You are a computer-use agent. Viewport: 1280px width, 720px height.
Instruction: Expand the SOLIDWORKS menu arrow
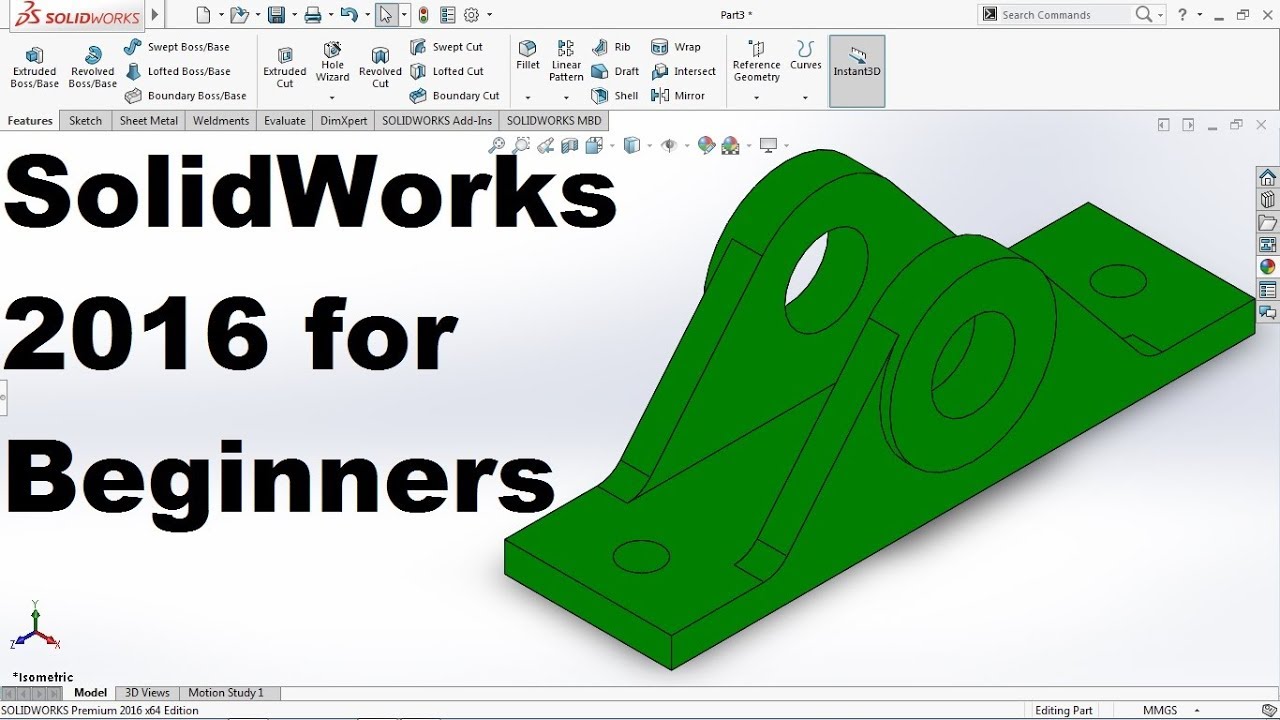click(155, 15)
